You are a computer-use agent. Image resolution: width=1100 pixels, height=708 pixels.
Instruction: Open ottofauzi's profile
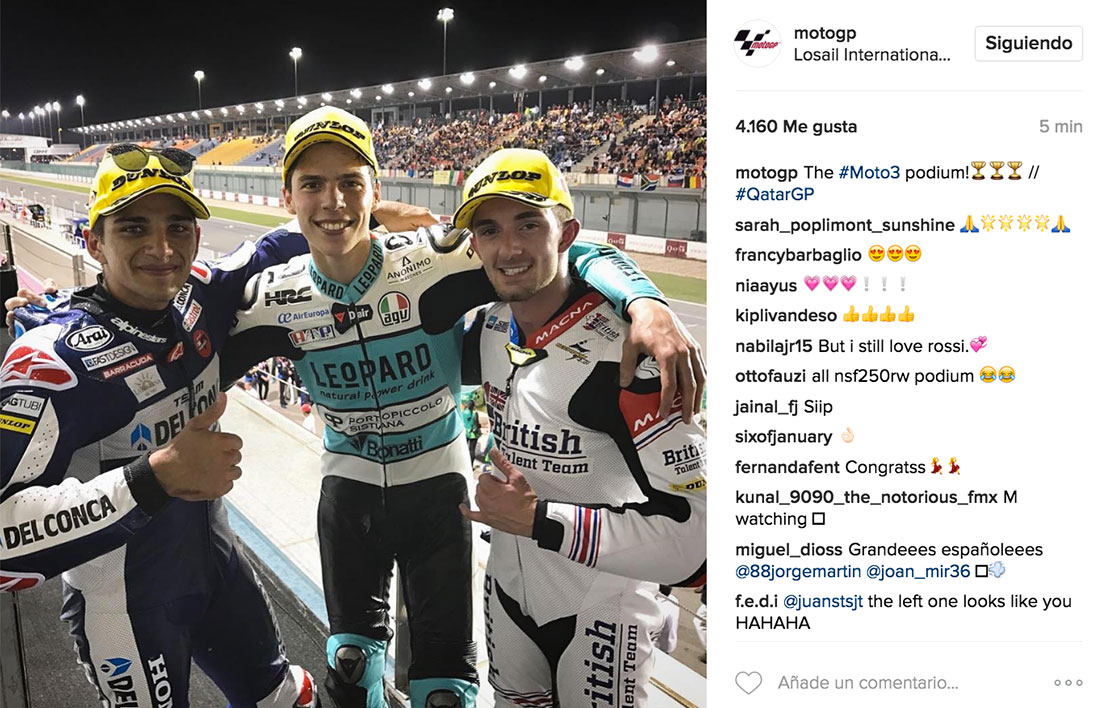tap(770, 376)
